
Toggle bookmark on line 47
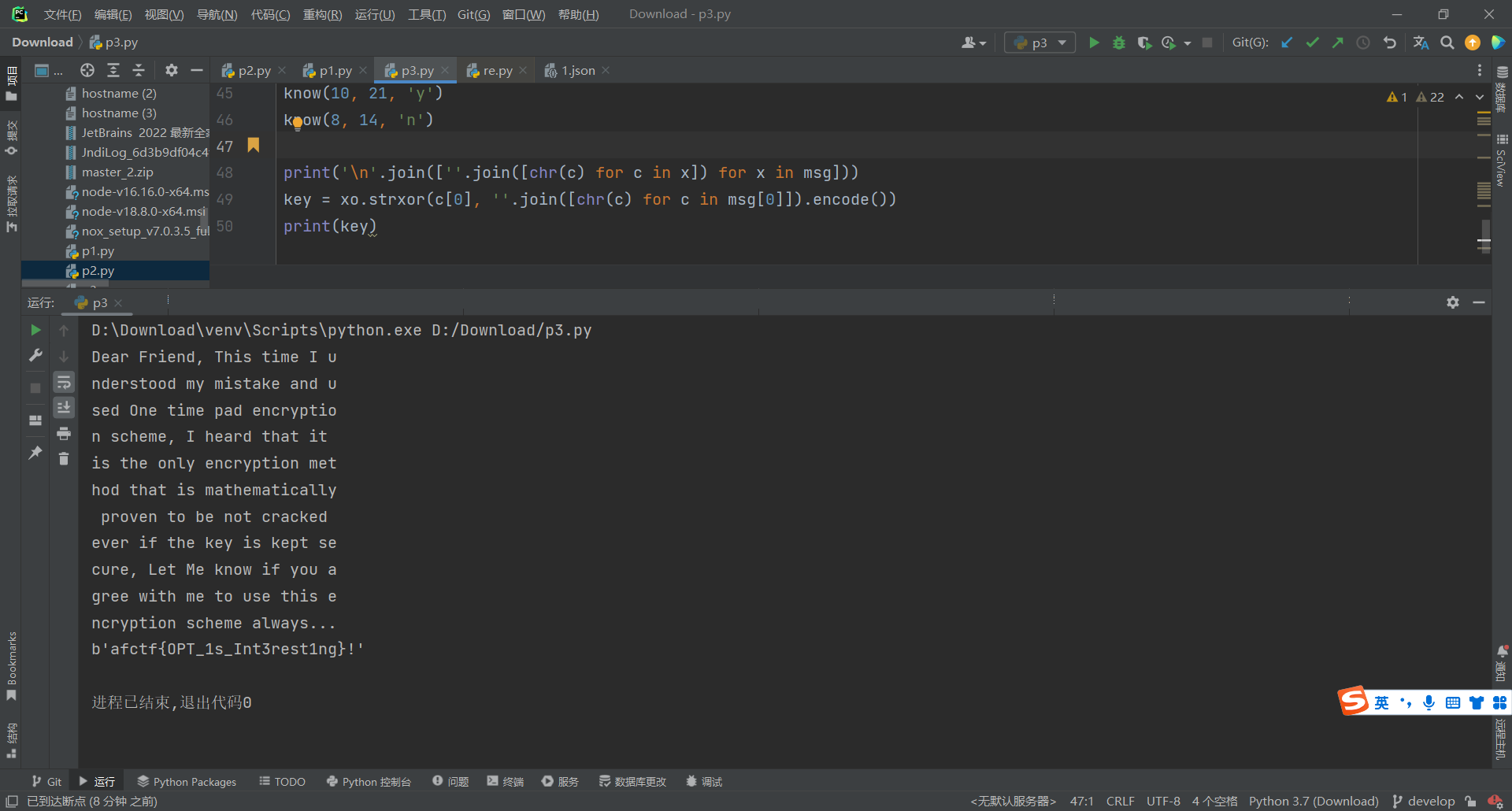254,145
